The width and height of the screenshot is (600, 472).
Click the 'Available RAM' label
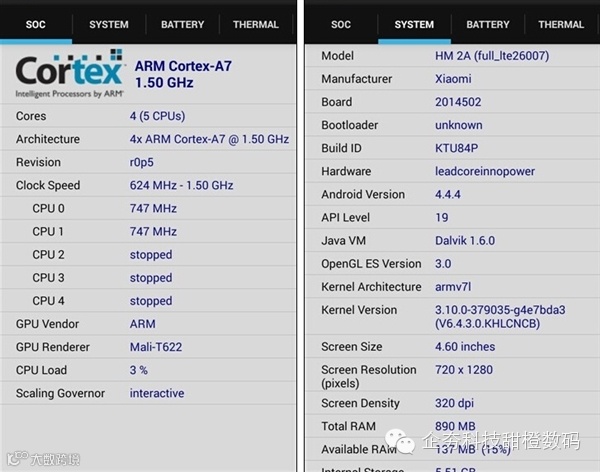[x=359, y=449]
